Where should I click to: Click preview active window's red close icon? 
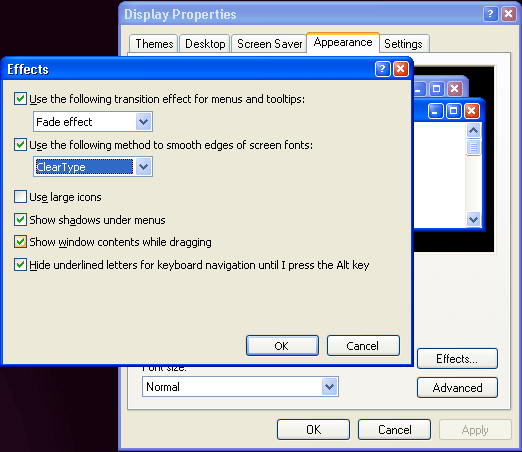coord(472,111)
